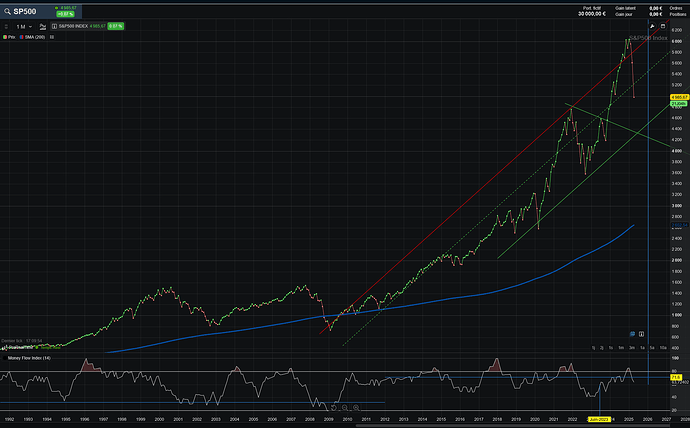Click the chart save icon beside the wrench
This screenshot has height=428, width=690.
click(663, 26)
